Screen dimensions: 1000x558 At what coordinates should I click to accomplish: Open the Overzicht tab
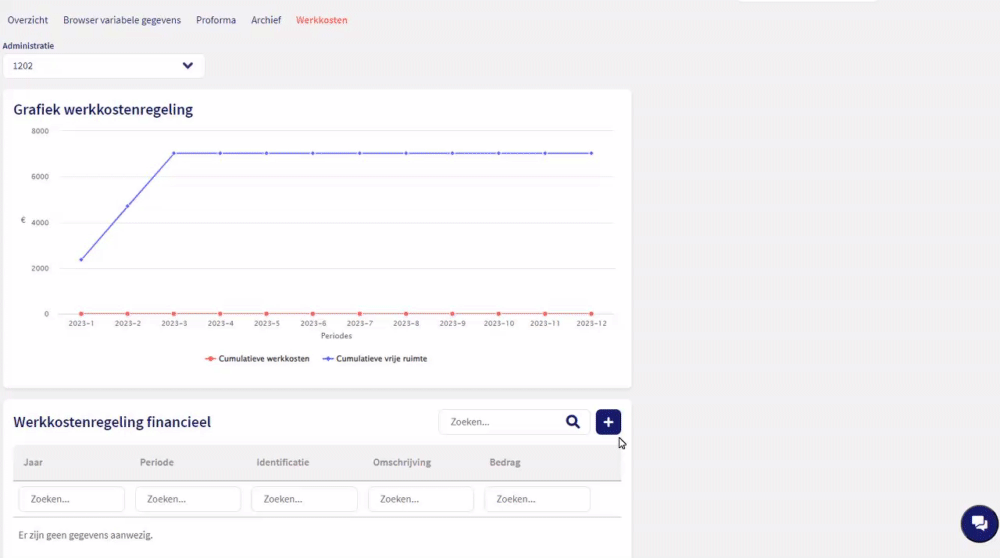(28, 20)
